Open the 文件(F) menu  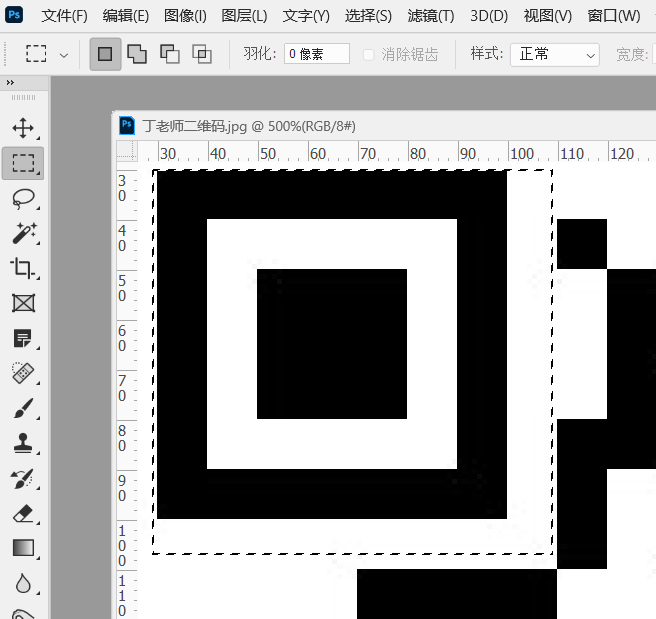tap(64, 16)
